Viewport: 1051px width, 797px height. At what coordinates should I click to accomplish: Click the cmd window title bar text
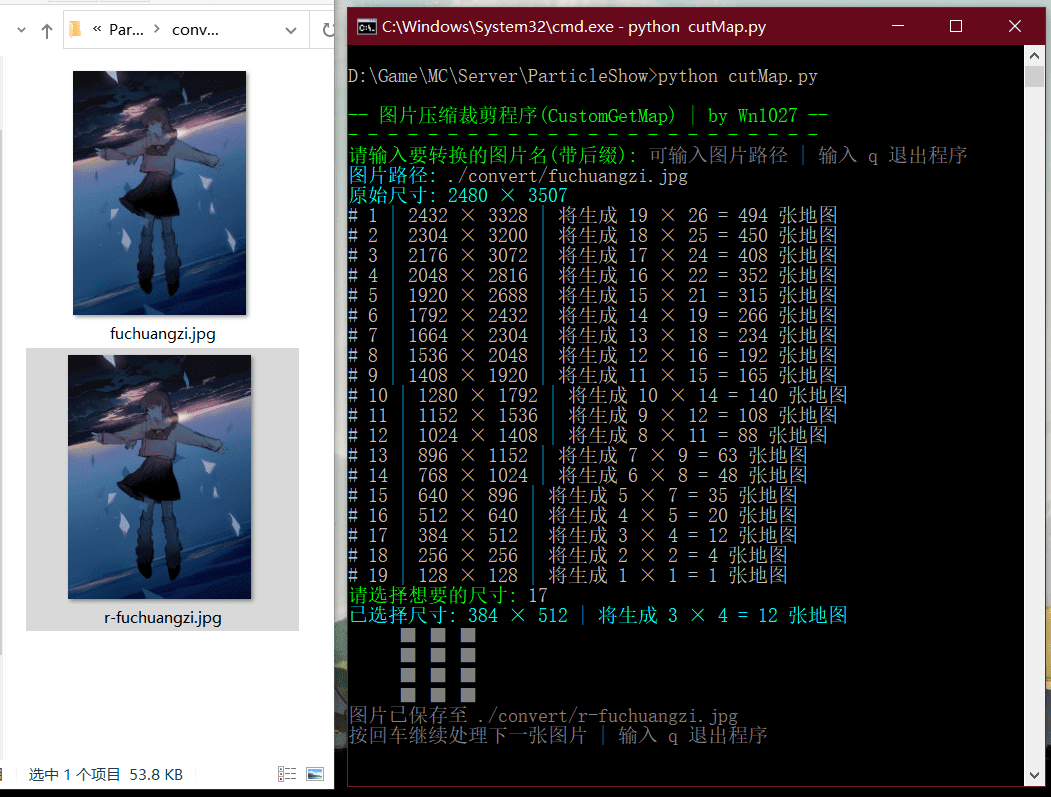[x=574, y=27]
